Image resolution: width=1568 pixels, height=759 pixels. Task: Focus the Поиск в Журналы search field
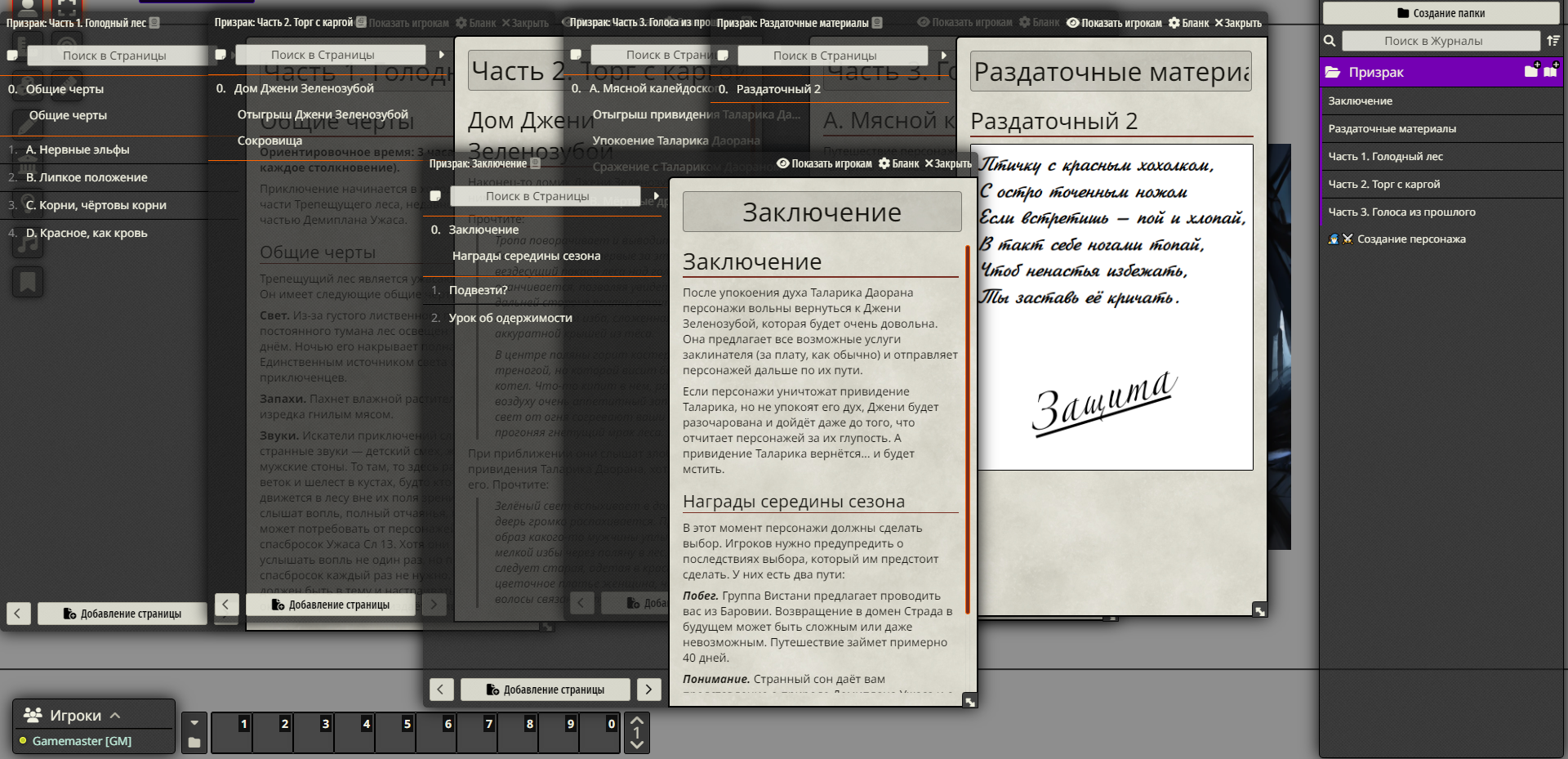(1441, 41)
